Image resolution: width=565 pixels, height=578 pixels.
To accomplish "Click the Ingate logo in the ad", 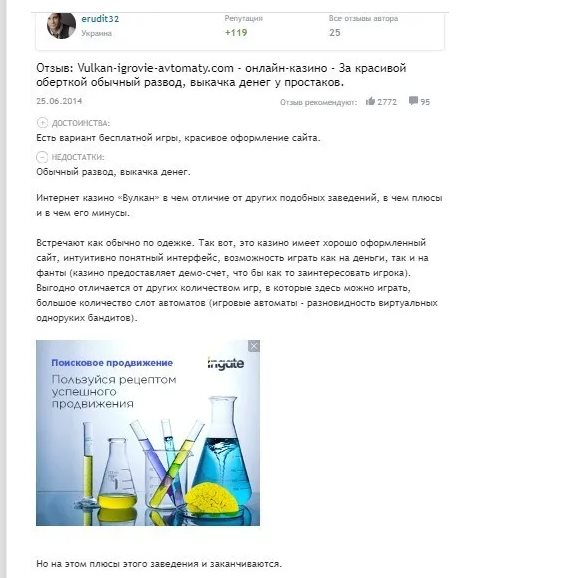I will point(226,363).
